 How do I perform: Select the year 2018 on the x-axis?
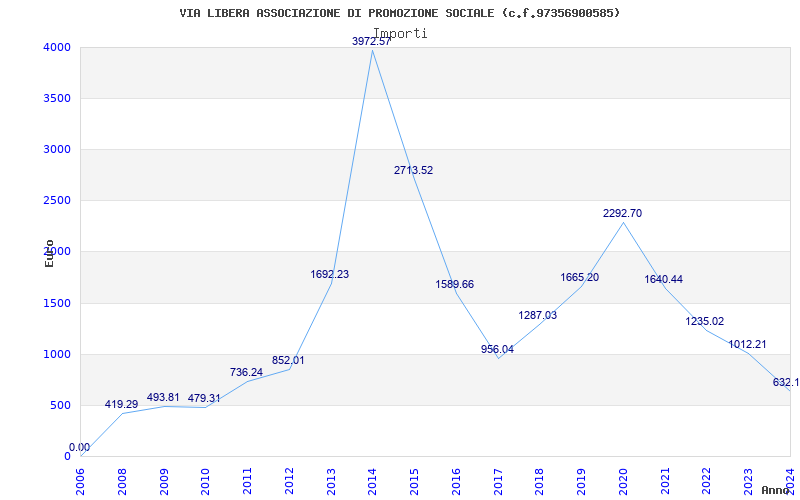click(x=540, y=481)
